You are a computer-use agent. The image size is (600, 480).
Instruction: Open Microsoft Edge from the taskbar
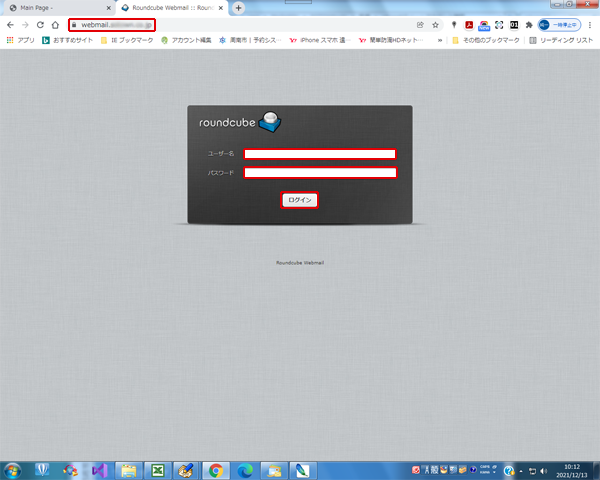pyautogui.click(x=245, y=470)
